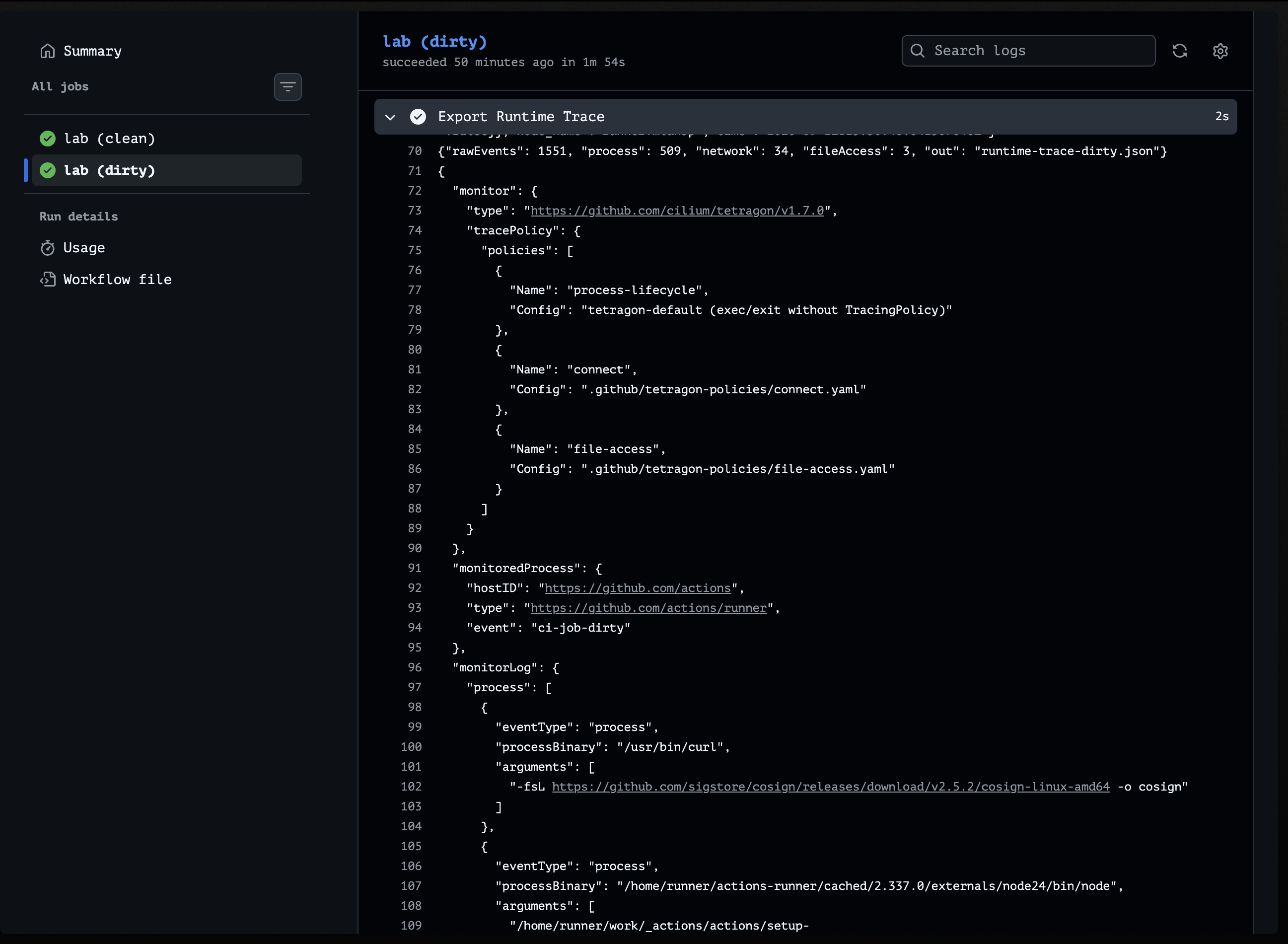
Task: Click the step success checkmark icon
Action: pos(418,117)
